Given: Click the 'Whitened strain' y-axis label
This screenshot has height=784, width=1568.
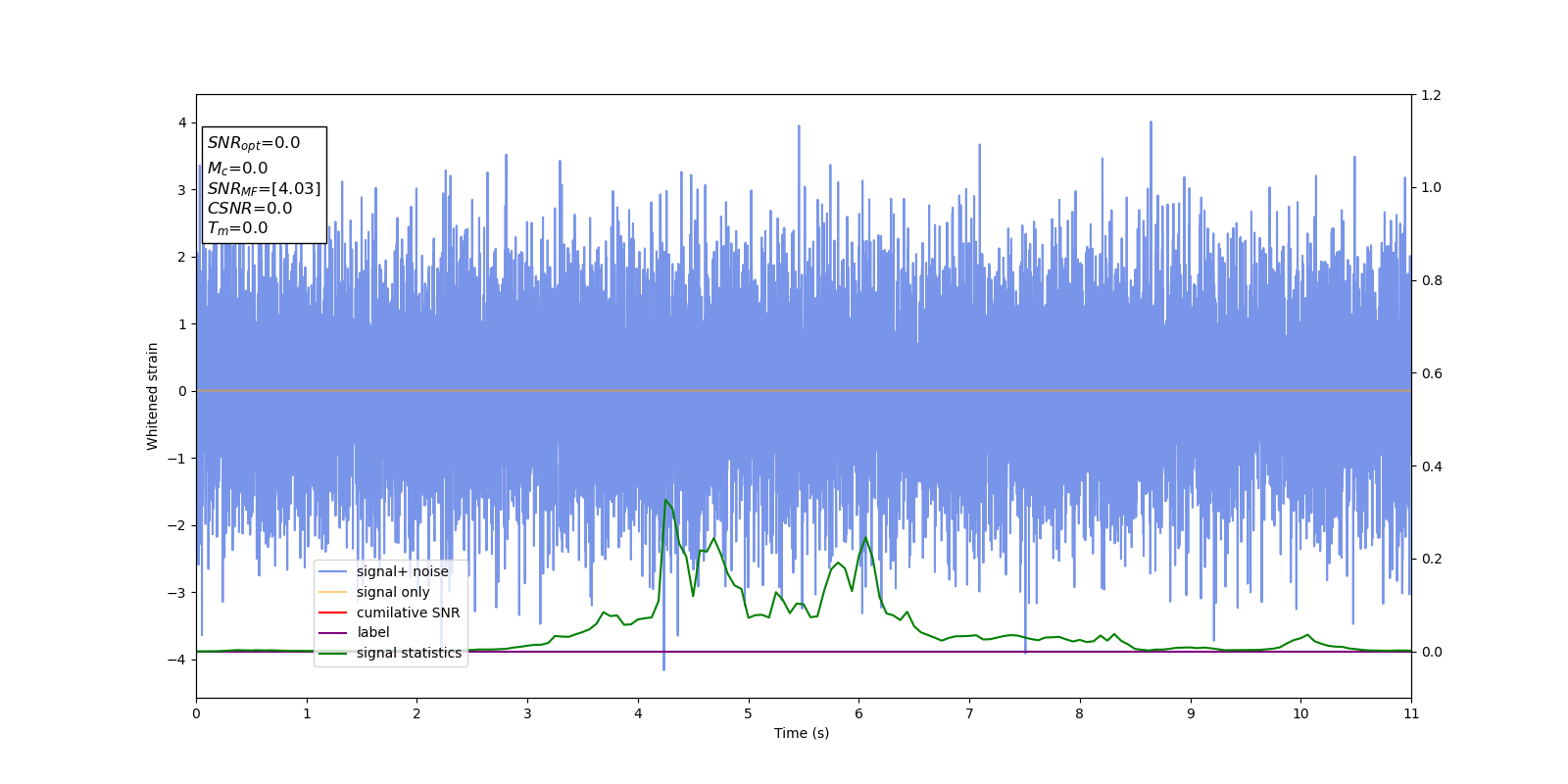Looking at the screenshot, I should 153,396.
